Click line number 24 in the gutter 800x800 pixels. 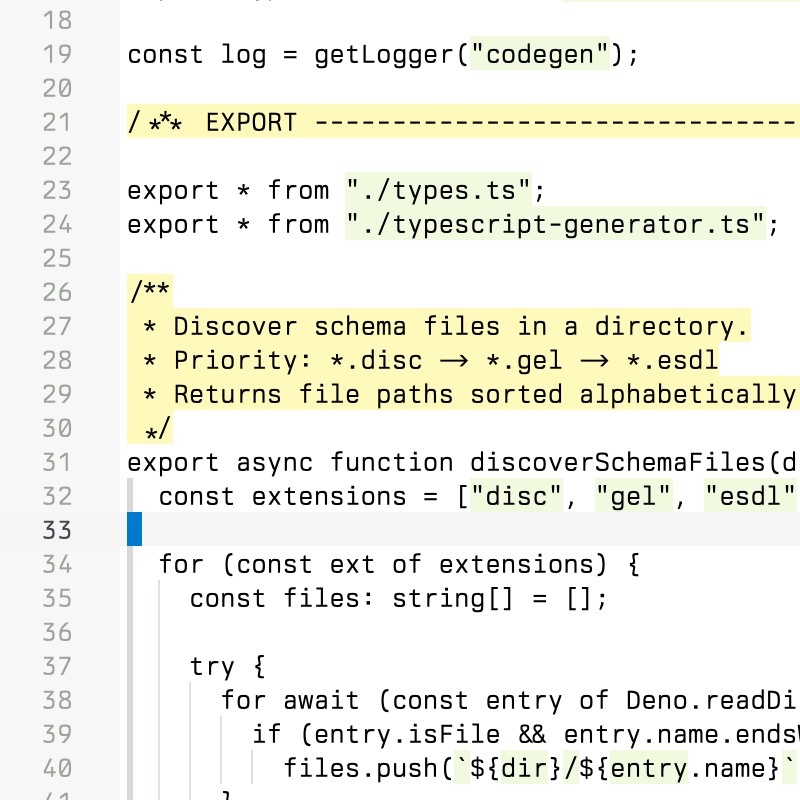[57, 224]
